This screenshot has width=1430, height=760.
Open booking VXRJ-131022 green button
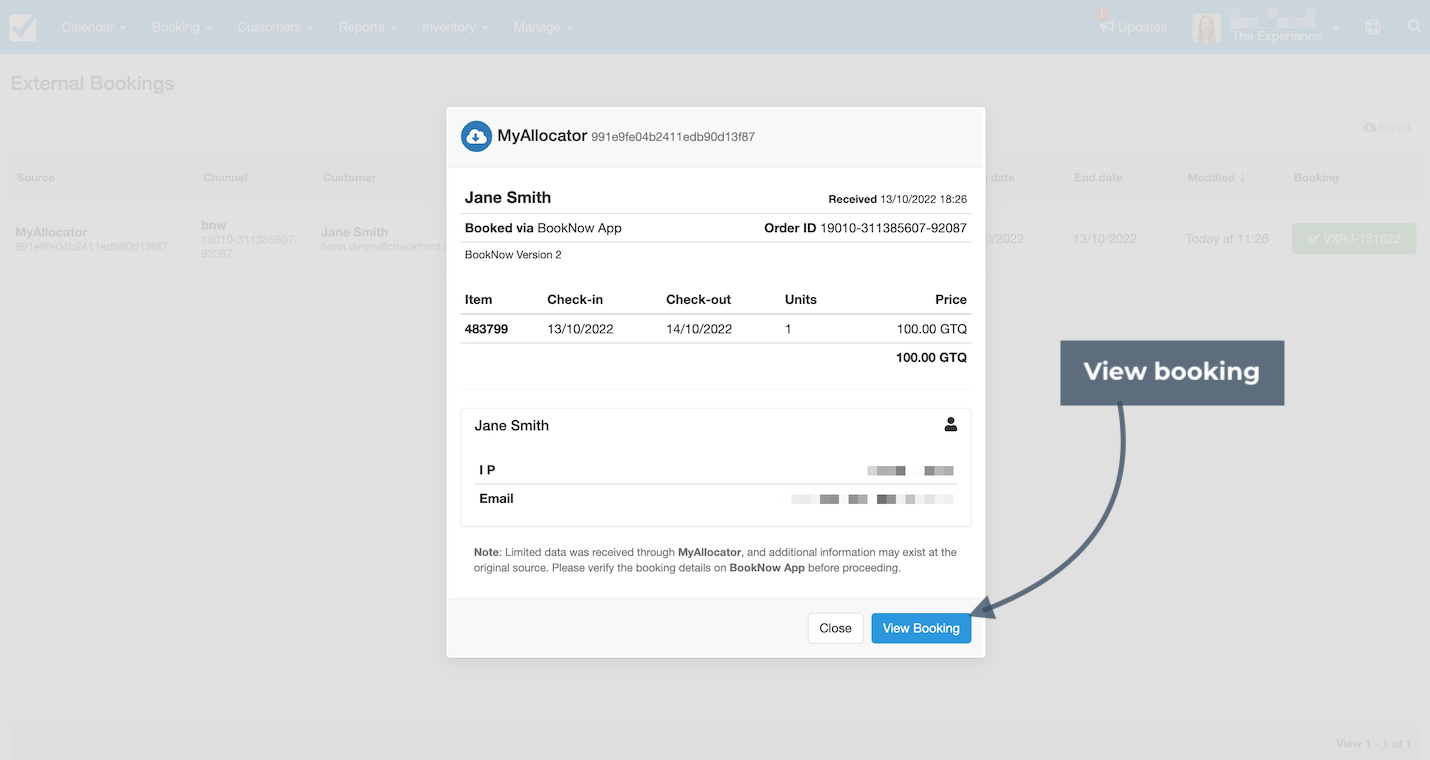pos(1354,239)
